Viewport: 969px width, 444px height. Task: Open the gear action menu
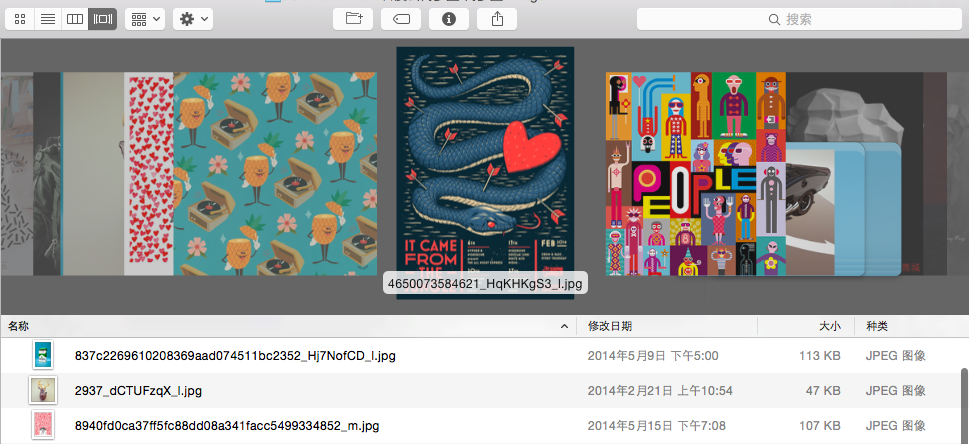193,19
